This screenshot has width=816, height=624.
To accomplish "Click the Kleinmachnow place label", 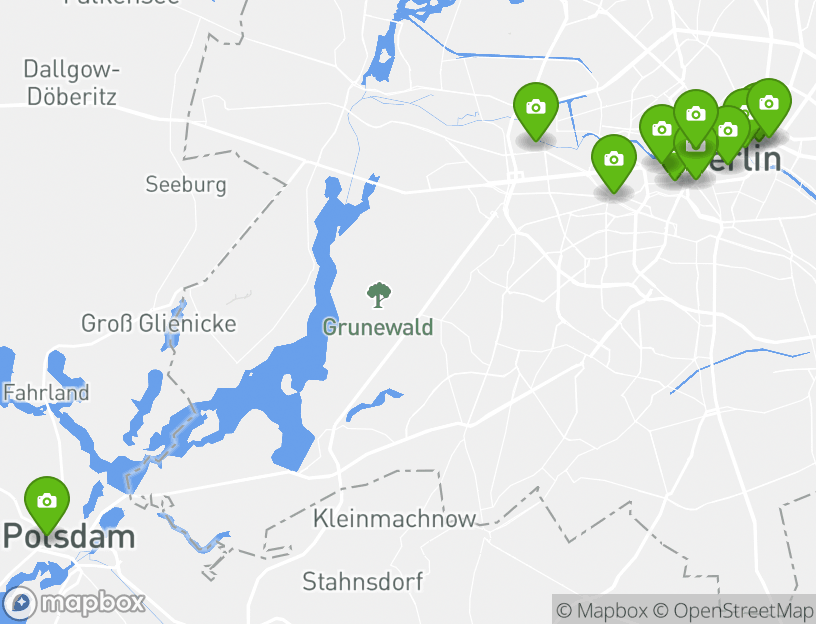I will click(394, 519).
